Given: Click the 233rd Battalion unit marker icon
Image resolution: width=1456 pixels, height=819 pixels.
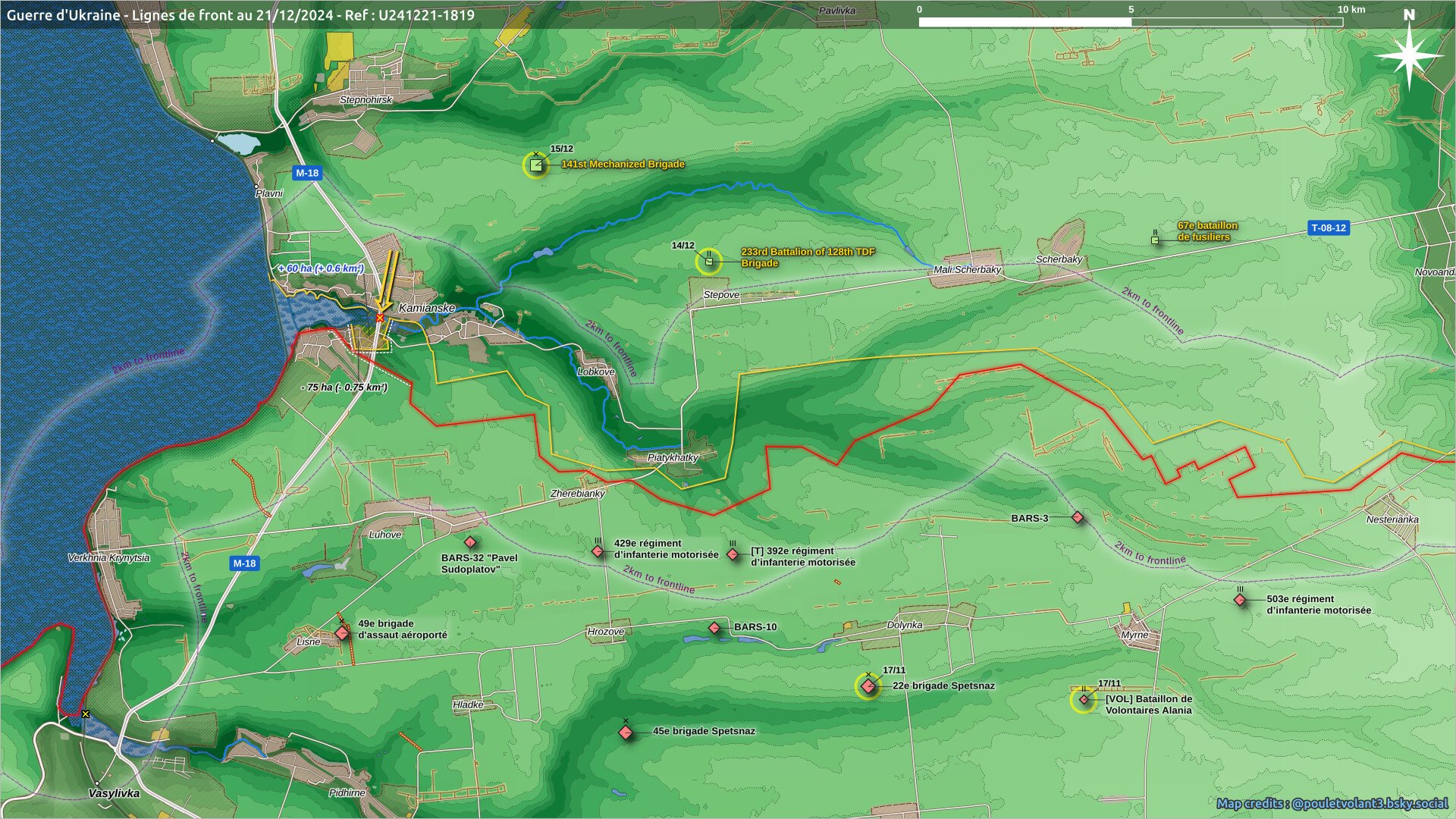Looking at the screenshot, I should click(x=709, y=262).
